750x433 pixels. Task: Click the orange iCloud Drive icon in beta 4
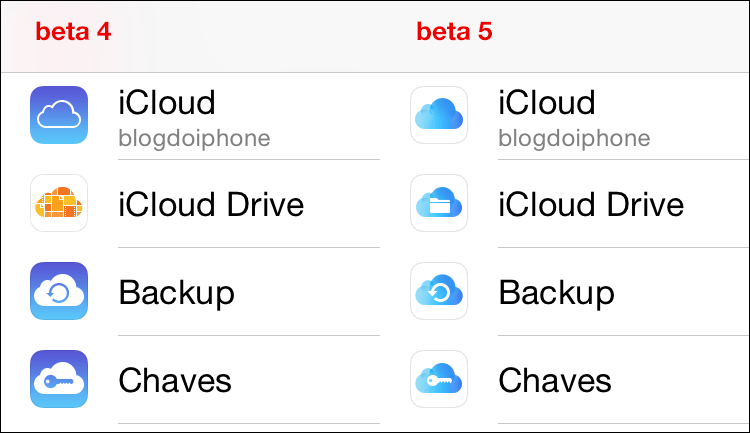tap(59, 203)
